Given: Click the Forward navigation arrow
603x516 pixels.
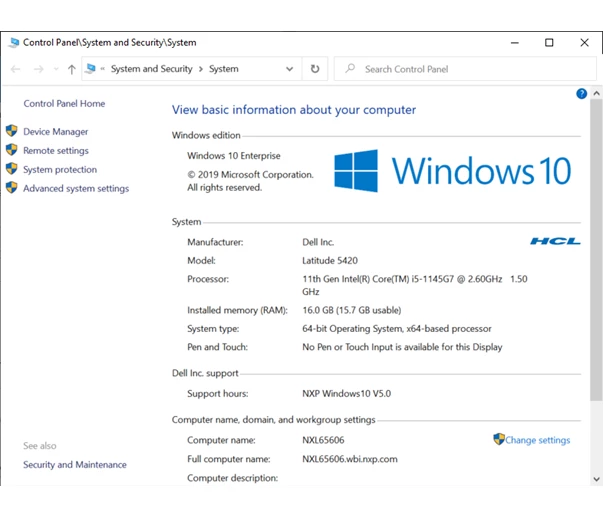Looking at the screenshot, I should click(x=38, y=69).
